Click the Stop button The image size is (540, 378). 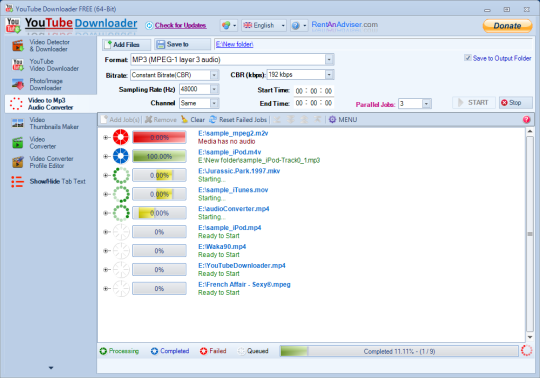(x=516, y=103)
